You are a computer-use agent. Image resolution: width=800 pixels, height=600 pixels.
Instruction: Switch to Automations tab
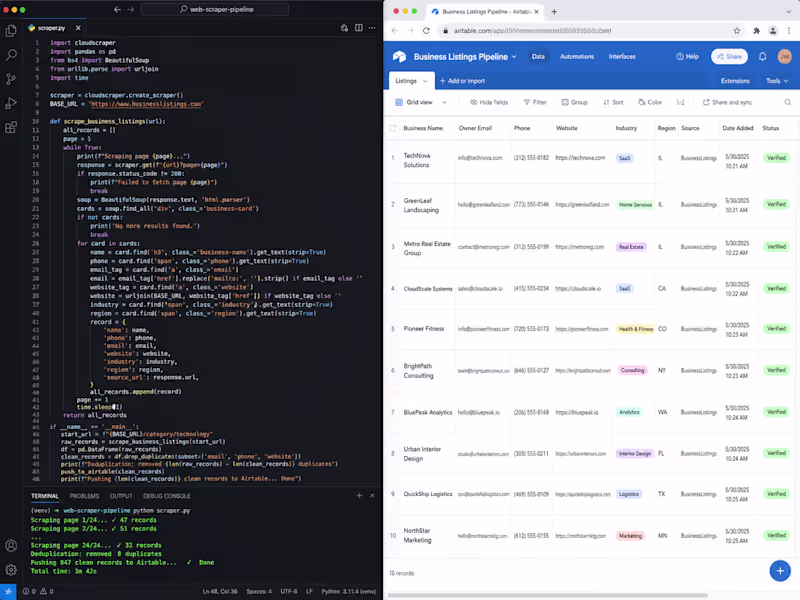[577, 57]
